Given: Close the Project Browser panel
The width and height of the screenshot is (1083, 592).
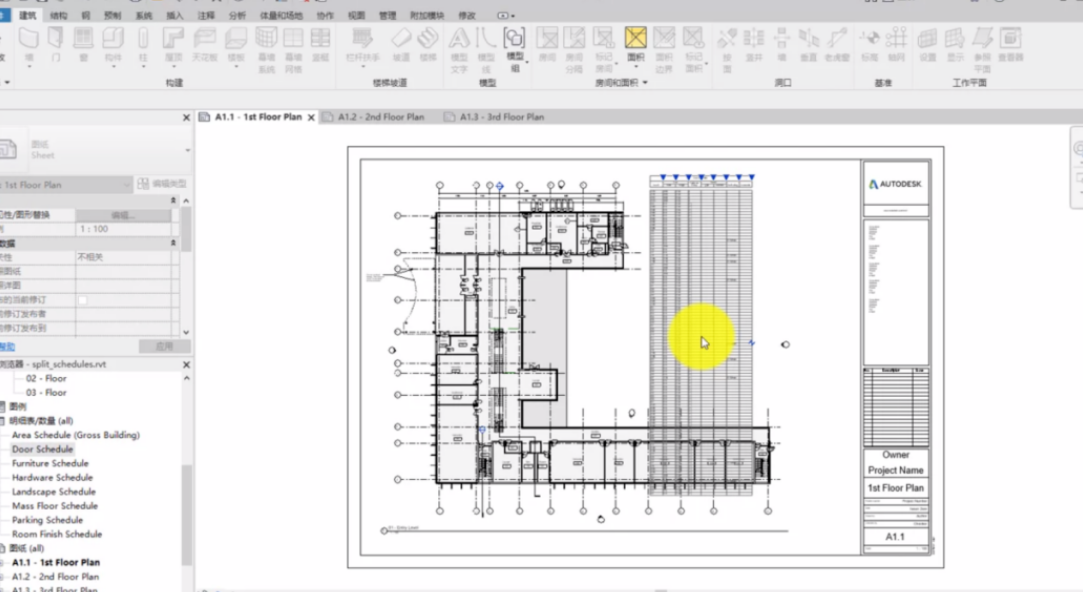Looking at the screenshot, I should click(186, 364).
